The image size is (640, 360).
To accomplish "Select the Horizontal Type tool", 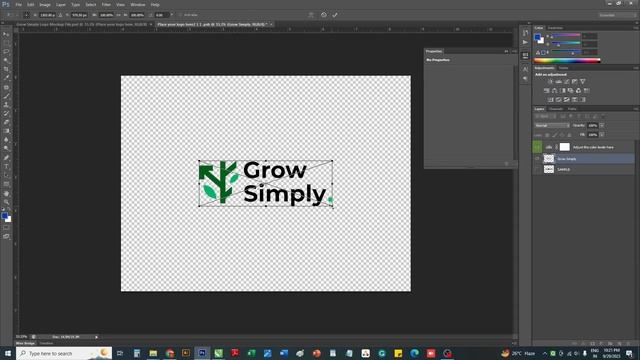I will coord(6,167).
